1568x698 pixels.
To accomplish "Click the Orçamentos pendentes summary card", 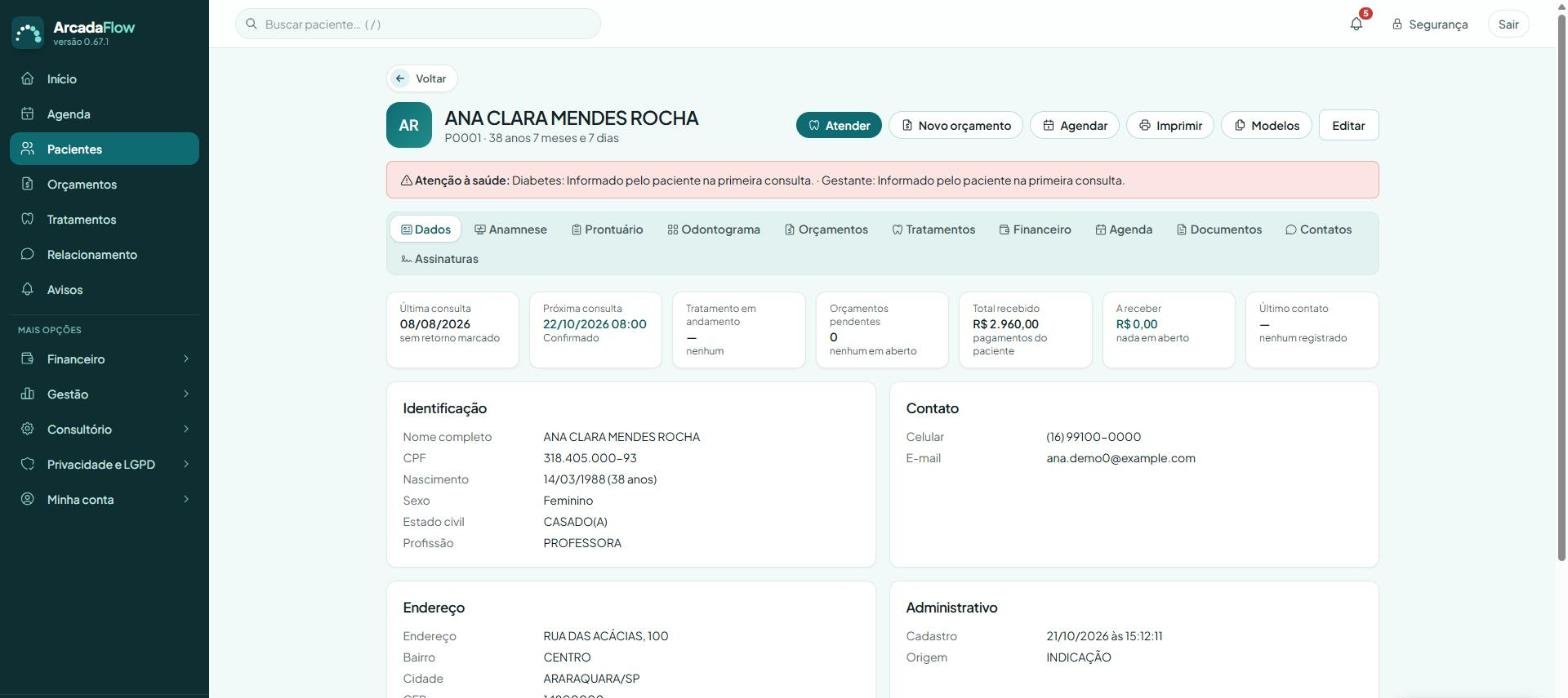I will 882,330.
